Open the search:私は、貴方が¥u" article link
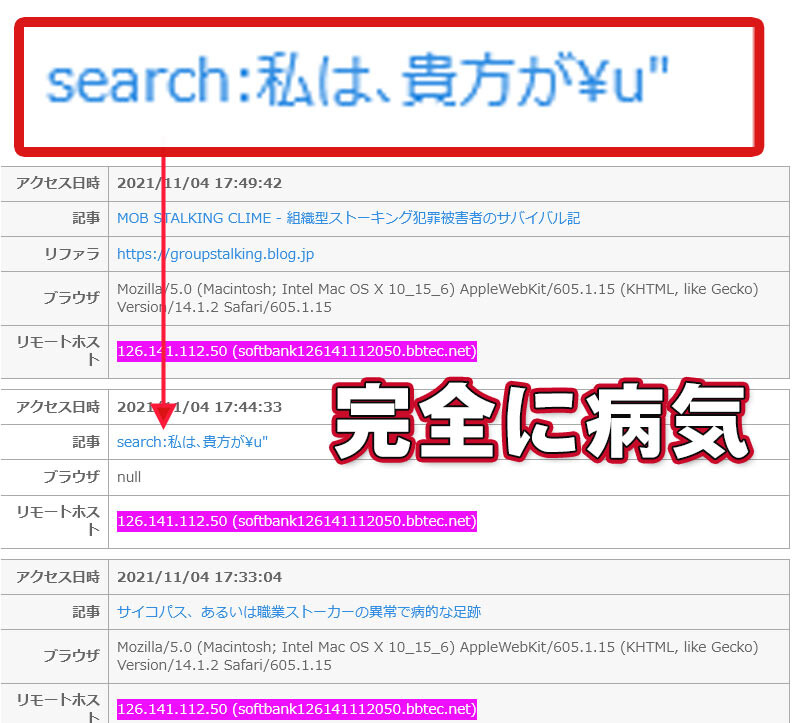Image resolution: width=793 pixels, height=723 pixels. [x=192, y=442]
